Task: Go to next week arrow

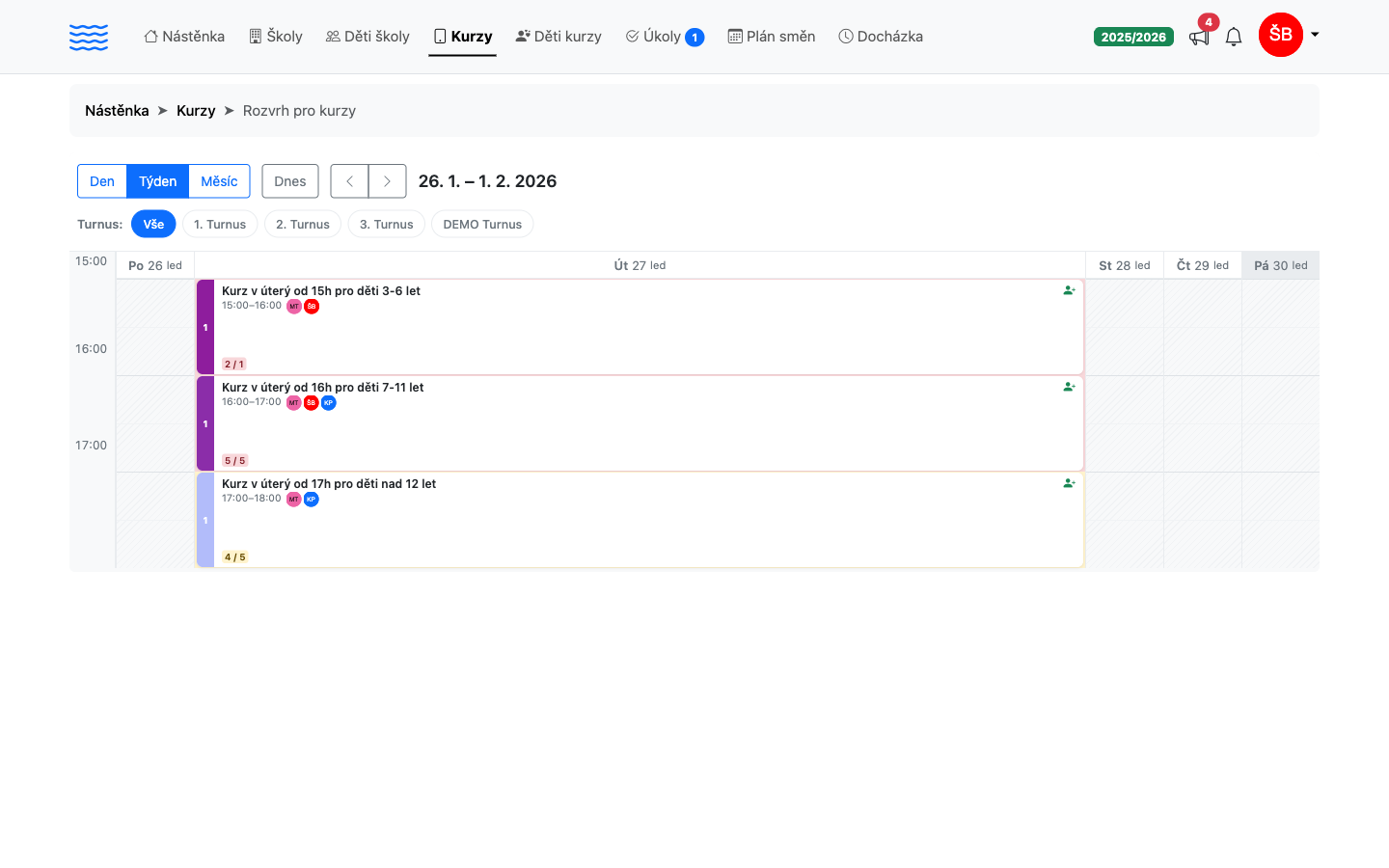Action: (387, 181)
